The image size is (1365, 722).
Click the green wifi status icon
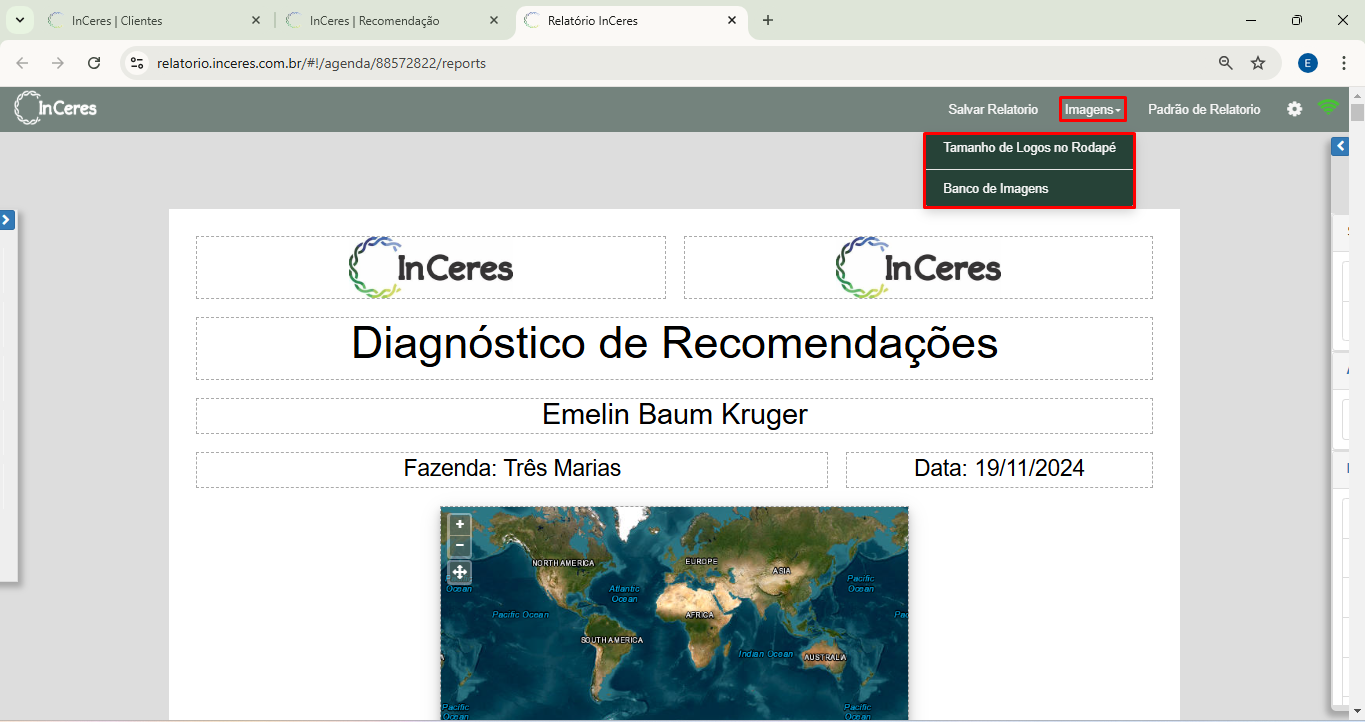click(1328, 108)
